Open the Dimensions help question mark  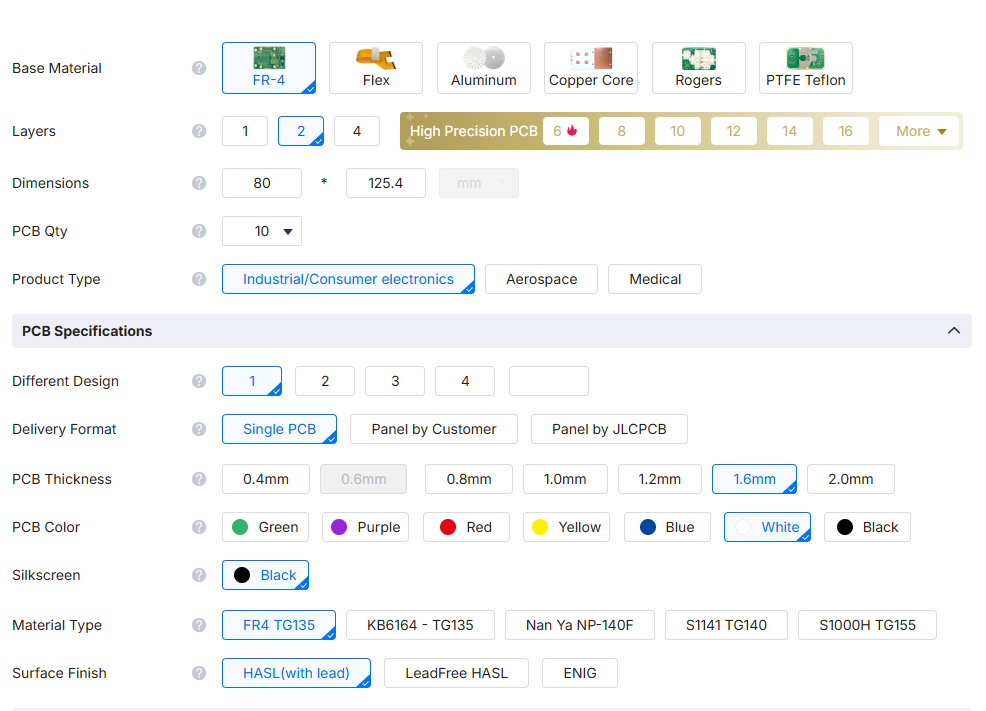pyautogui.click(x=199, y=183)
